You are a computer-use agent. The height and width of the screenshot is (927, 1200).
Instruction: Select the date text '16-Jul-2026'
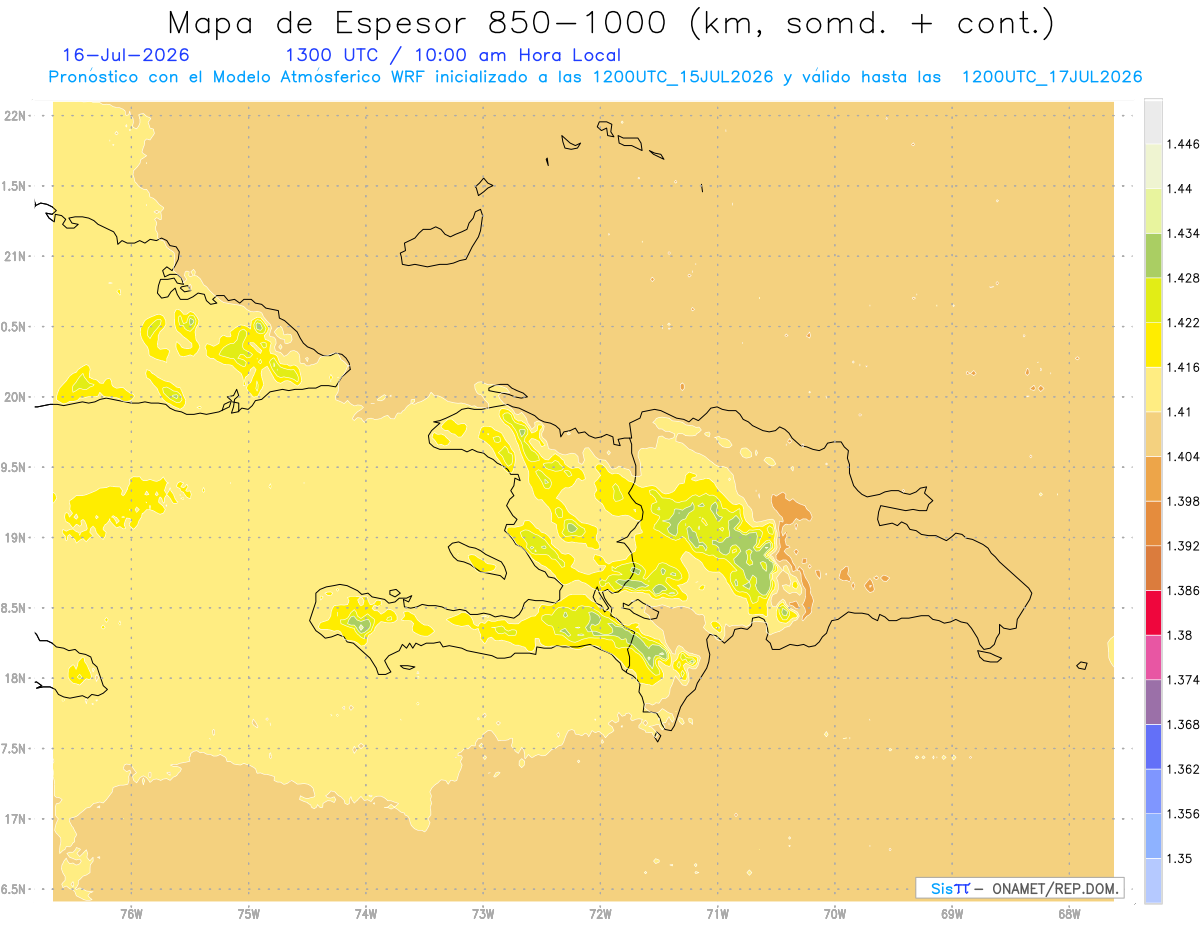[125, 55]
